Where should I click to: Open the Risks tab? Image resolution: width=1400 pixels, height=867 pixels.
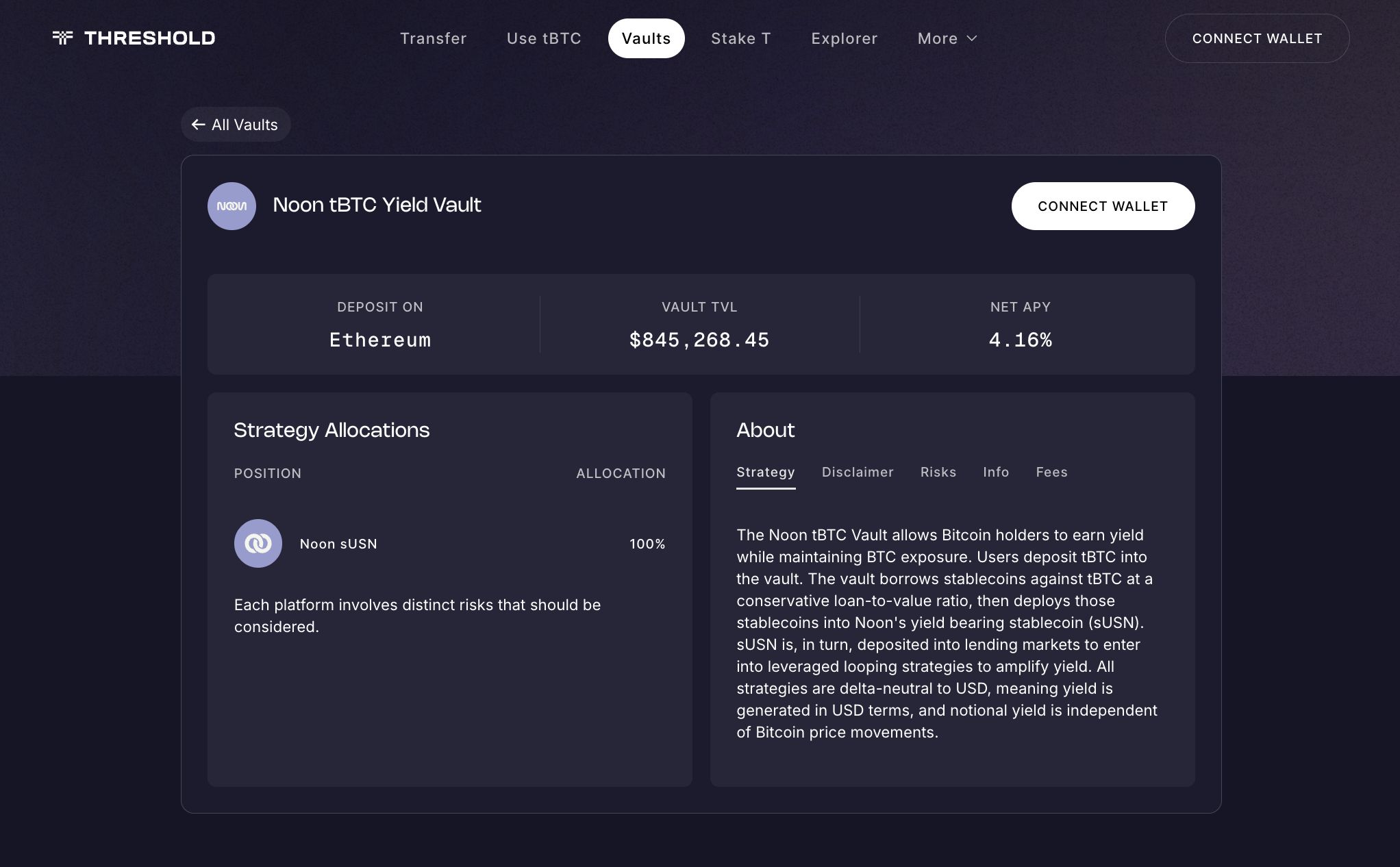[938, 472]
